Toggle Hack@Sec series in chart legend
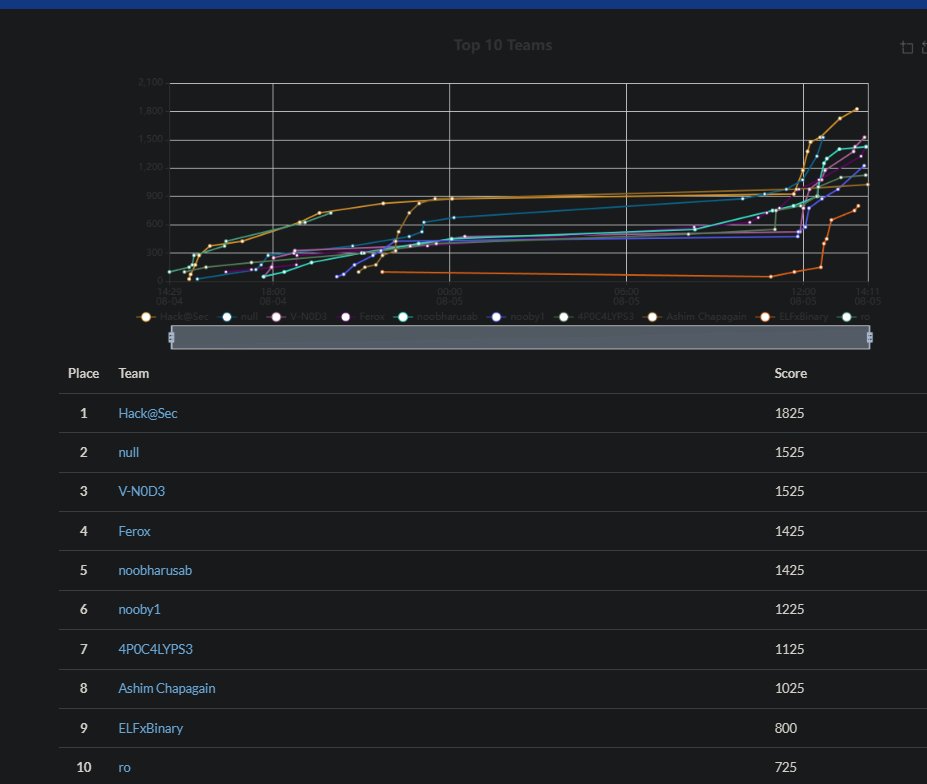Viewport: 927px width, 784px height. (172, 317)
